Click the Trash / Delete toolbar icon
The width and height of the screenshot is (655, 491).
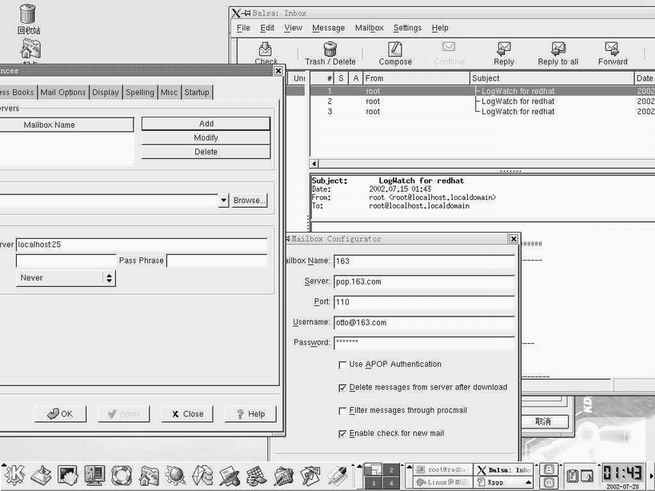coord(330,52)
